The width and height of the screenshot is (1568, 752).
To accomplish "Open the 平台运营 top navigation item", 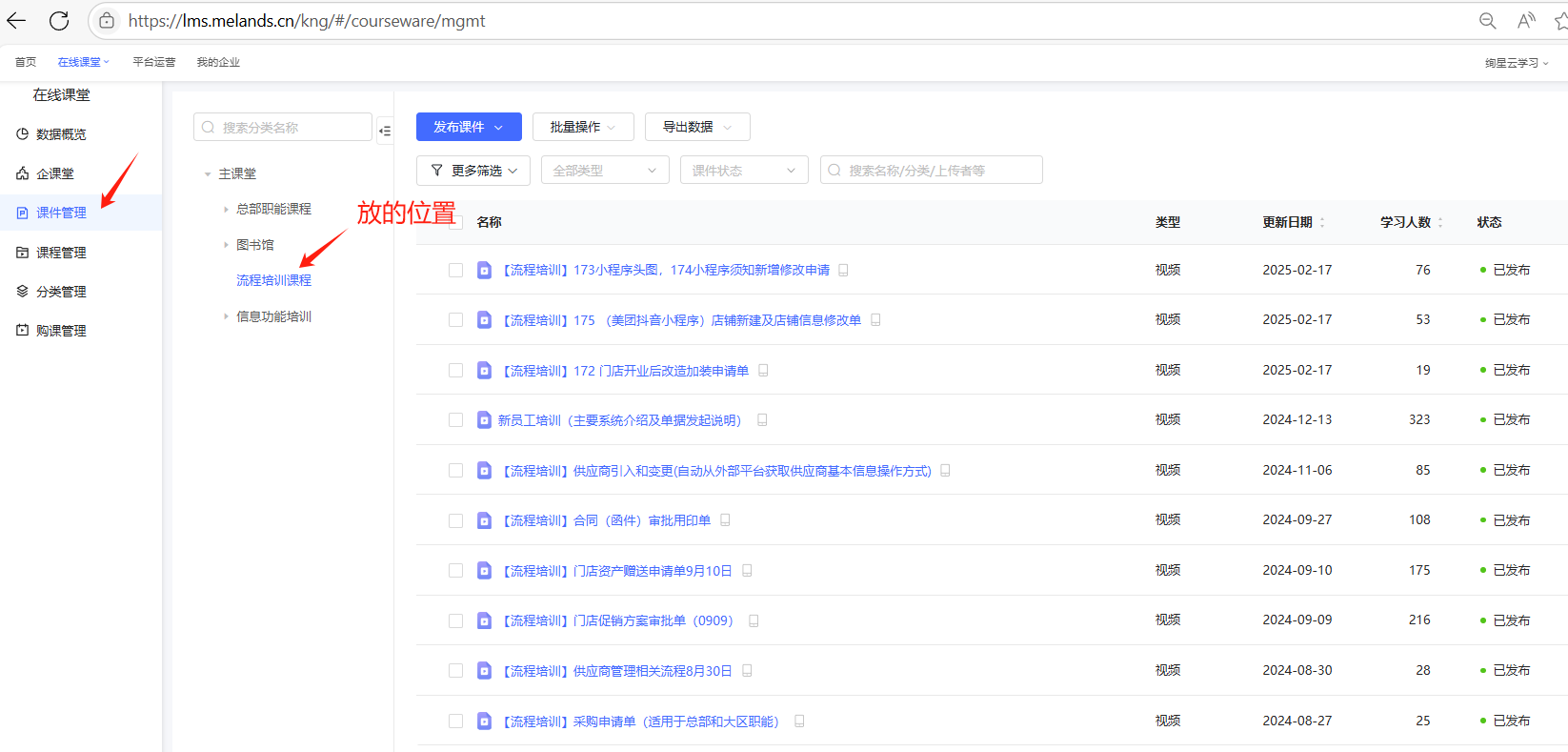I will tap(153, 62).
